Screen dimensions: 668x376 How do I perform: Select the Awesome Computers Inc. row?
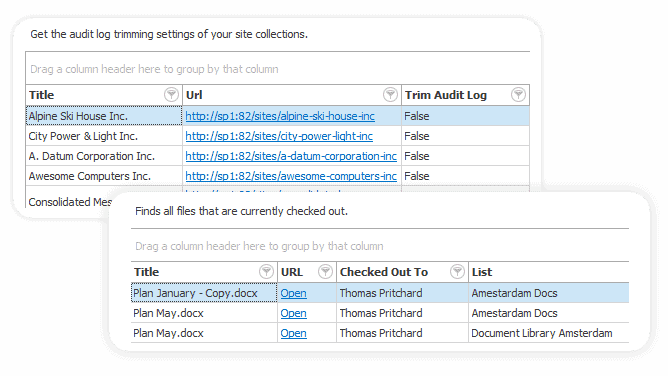pos(278,176)
